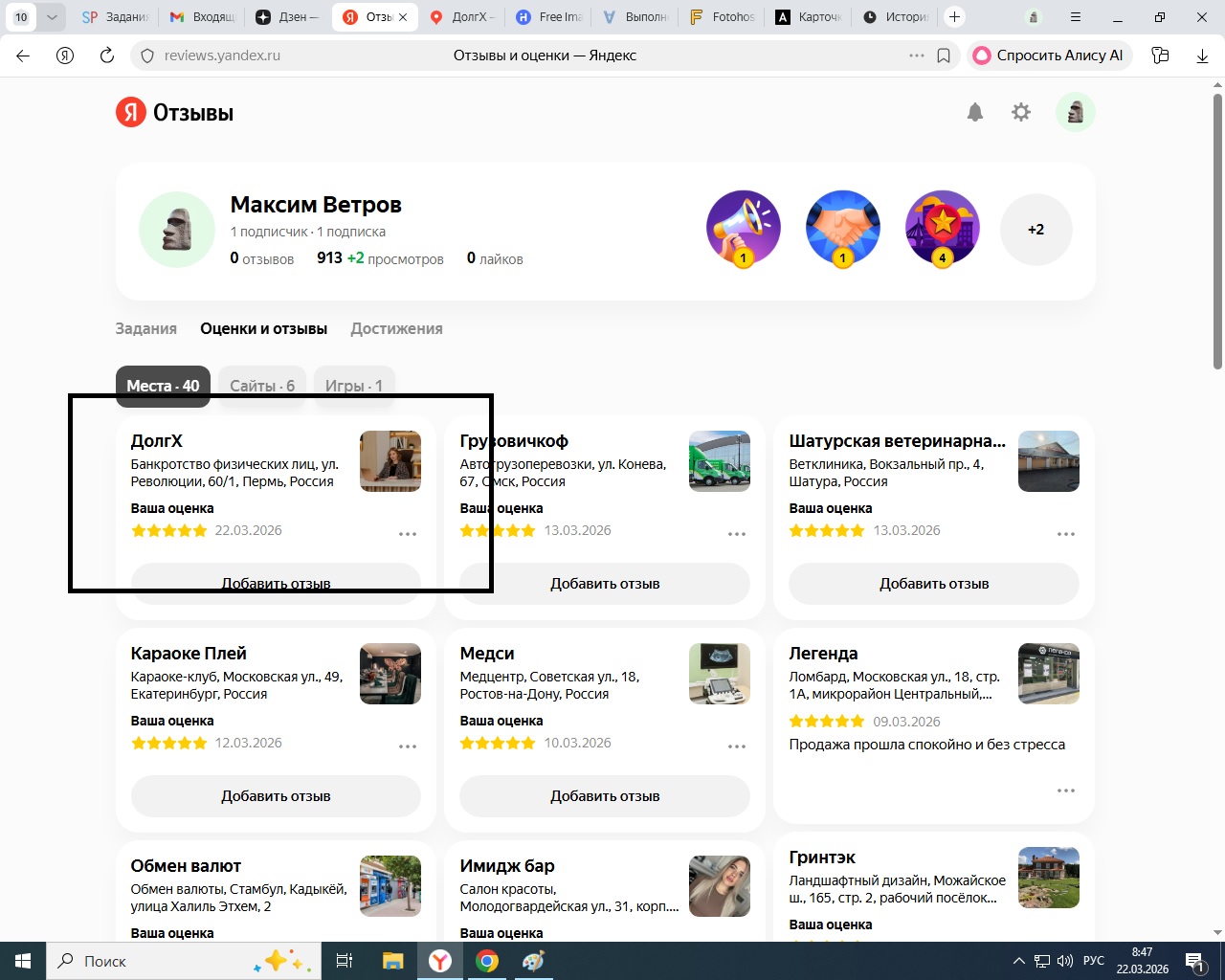Open the browser downloads icon
Image resolution: width=1225 pixels, height=980 pixels.
[x=1202, y=56]
